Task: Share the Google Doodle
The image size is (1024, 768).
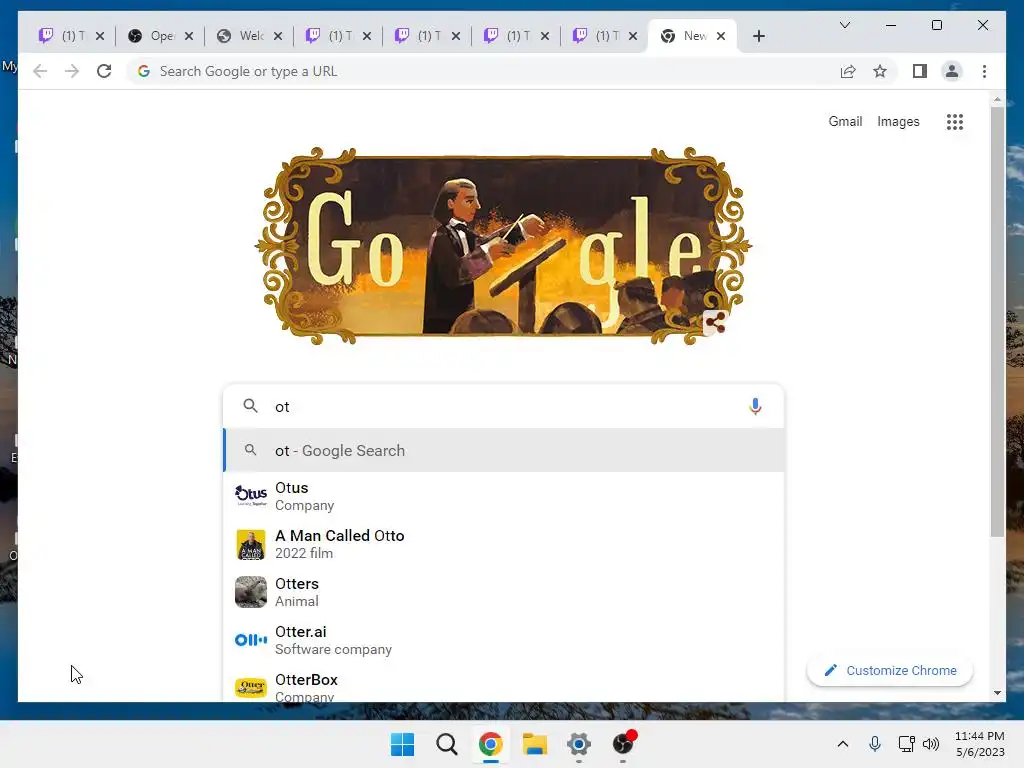Action: coord(715,323)
